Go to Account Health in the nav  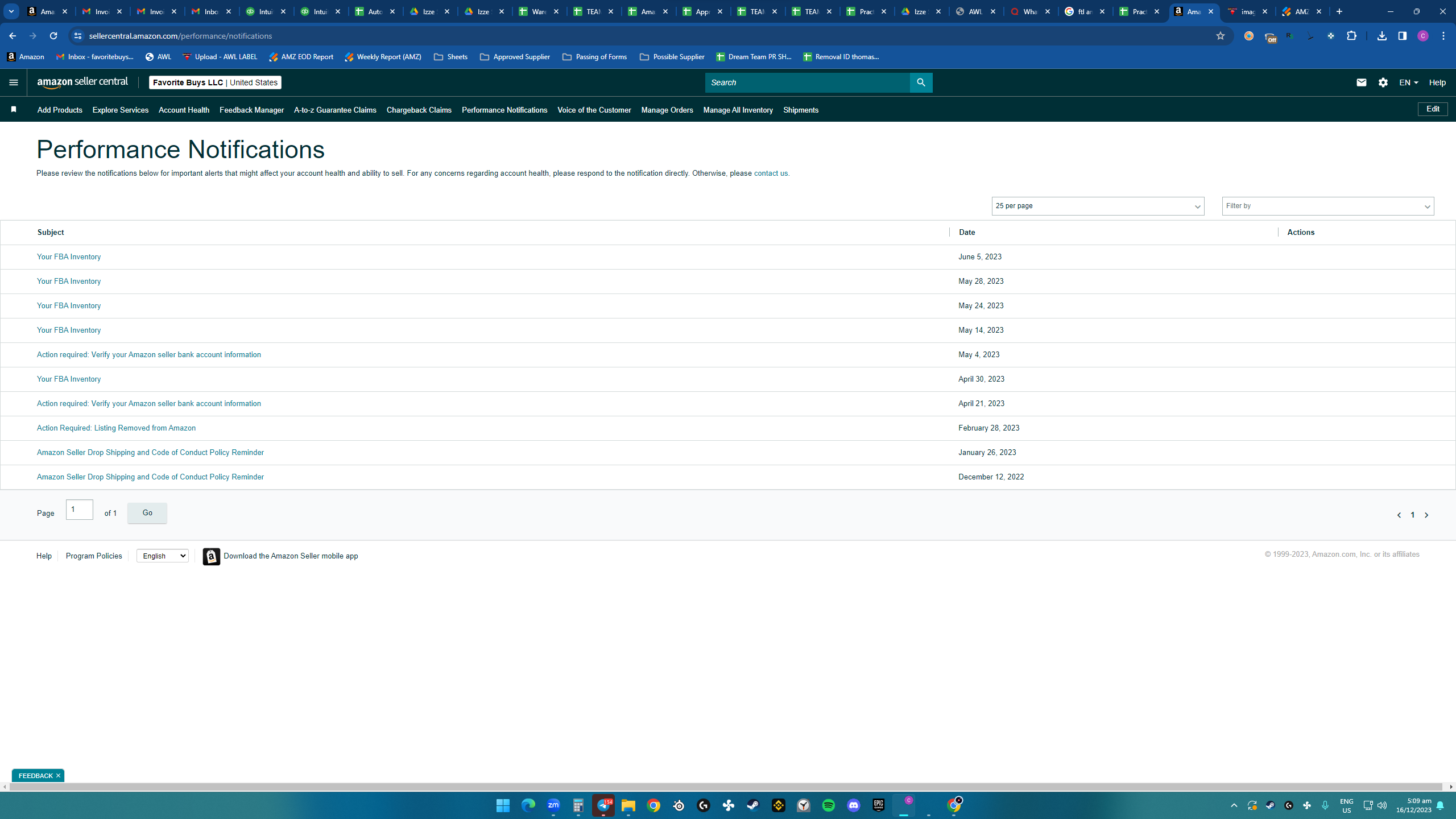pos(184,110)
